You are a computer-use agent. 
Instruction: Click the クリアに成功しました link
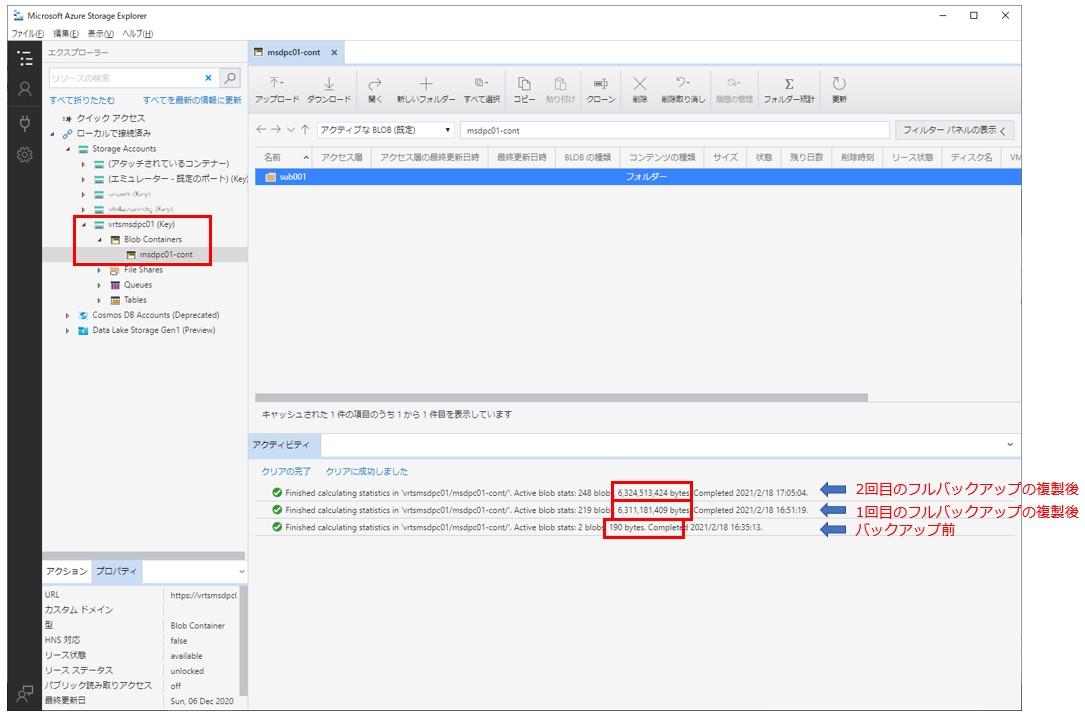(367, 471)
